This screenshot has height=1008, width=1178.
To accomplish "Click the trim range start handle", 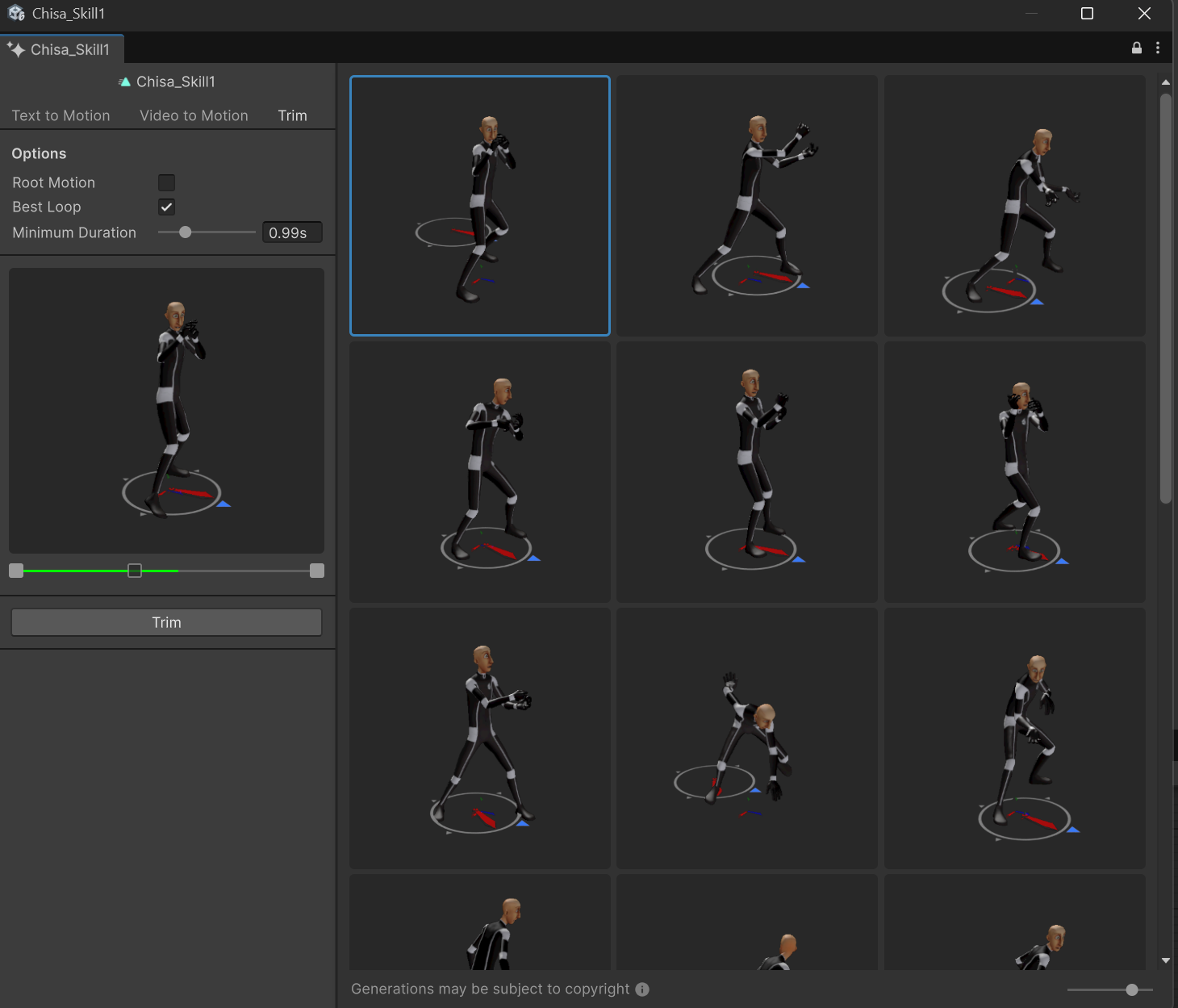I will 16,571.
